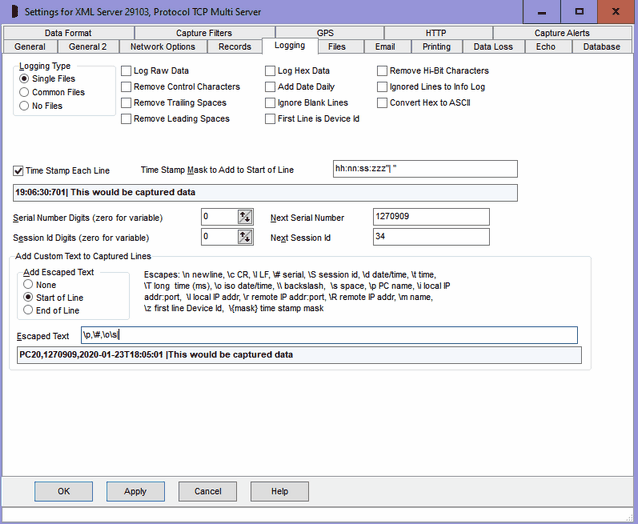Open the Echo tab

click(x=546, y=47)
